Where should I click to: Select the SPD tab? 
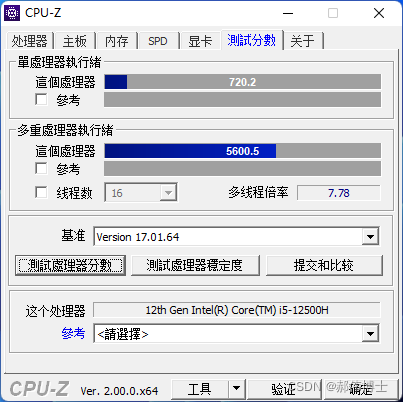(158, 41)
